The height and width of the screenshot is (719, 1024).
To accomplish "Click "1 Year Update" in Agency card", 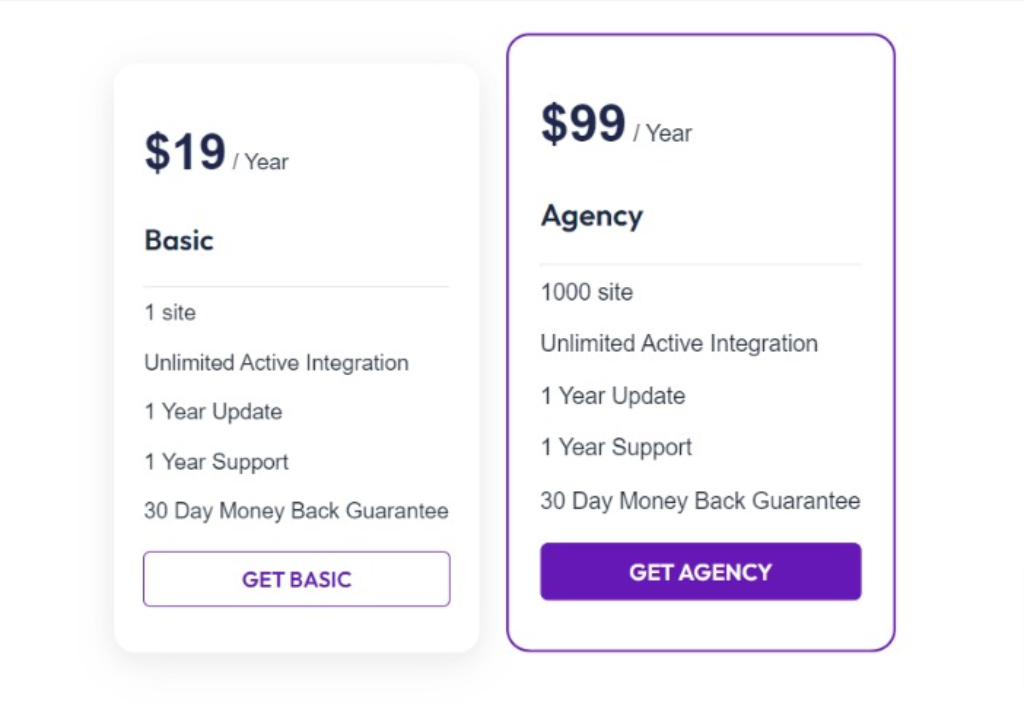I will (x=613, y=396).
